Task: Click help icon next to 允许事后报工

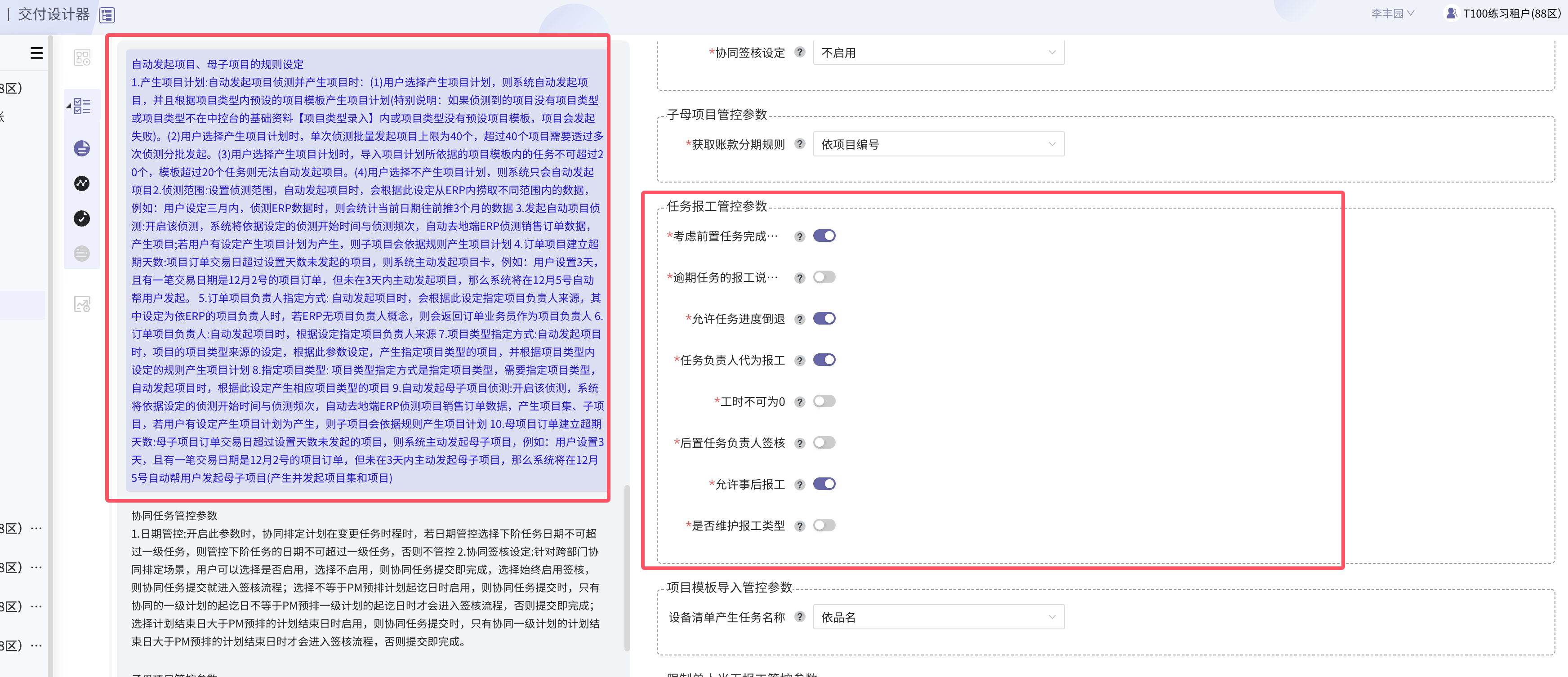Action: coord(800,485)
